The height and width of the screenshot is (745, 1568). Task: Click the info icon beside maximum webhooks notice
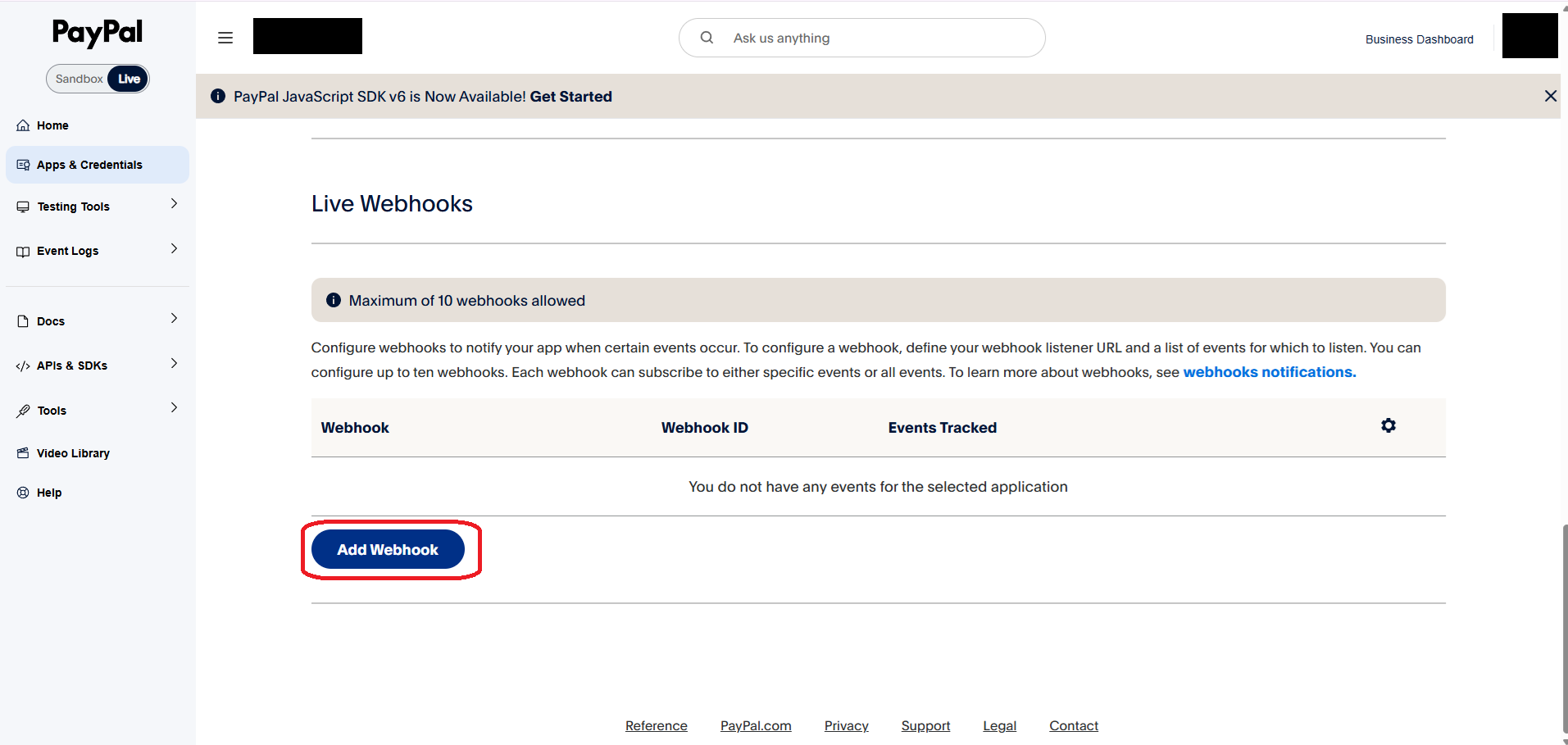pyautogui.click(x=334, y=300)
